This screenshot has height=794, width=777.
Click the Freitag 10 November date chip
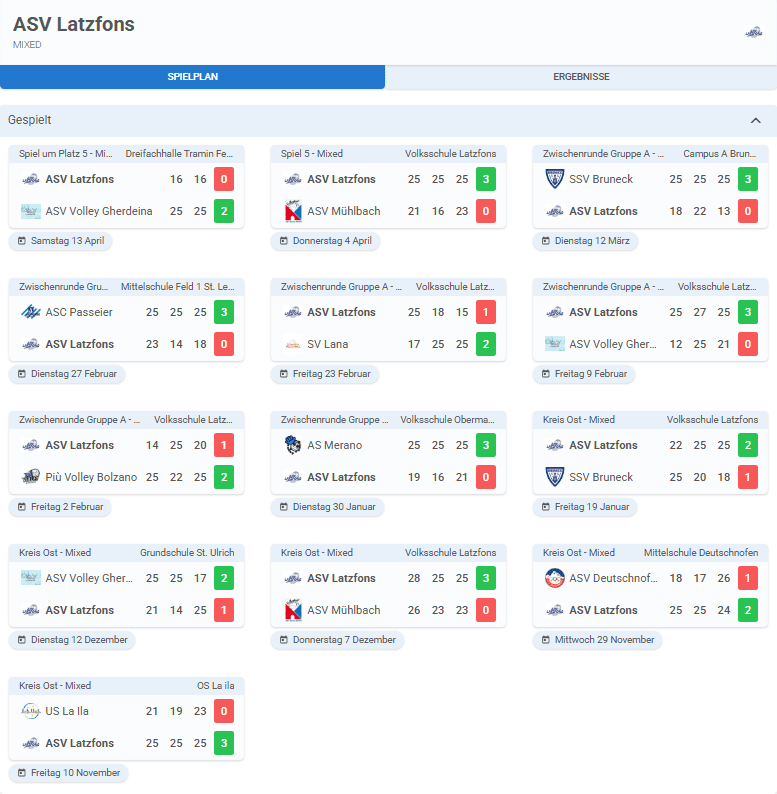69,773
